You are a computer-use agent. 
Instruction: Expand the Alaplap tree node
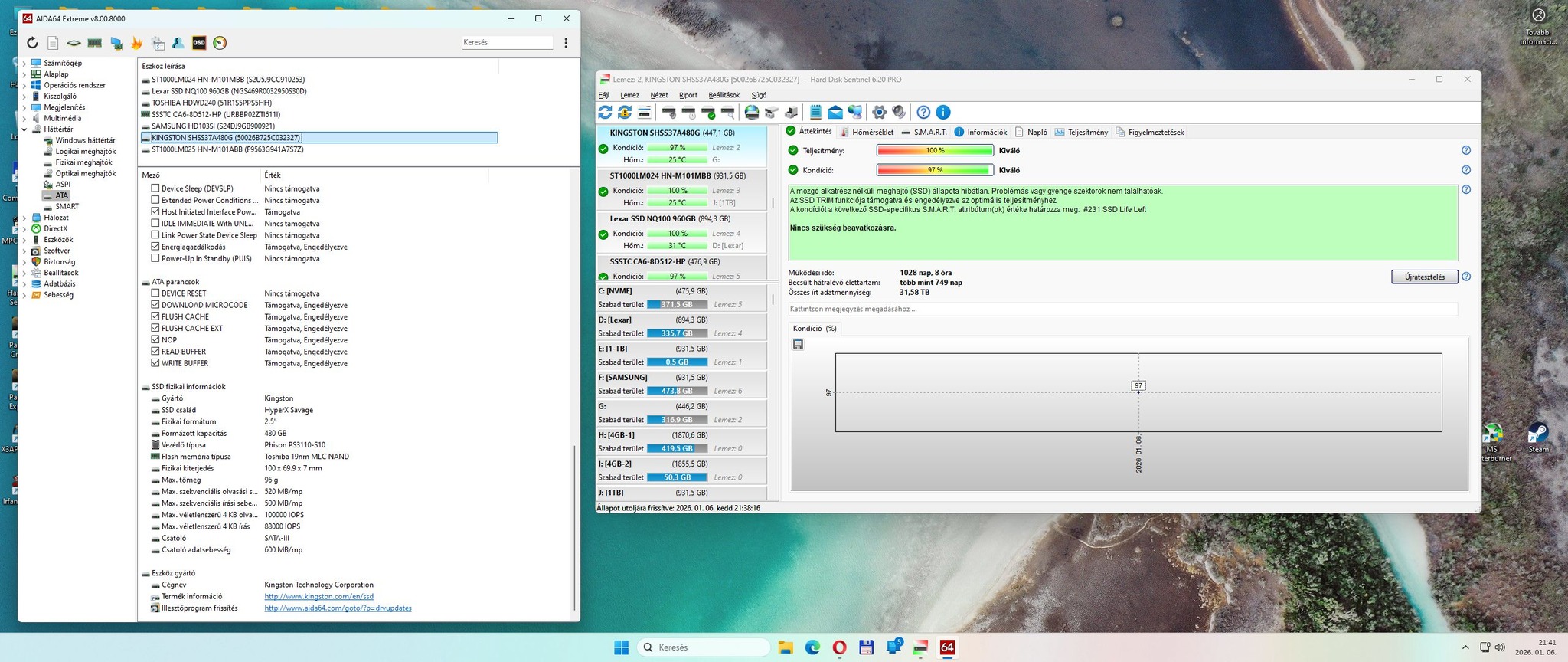point(24,74)
